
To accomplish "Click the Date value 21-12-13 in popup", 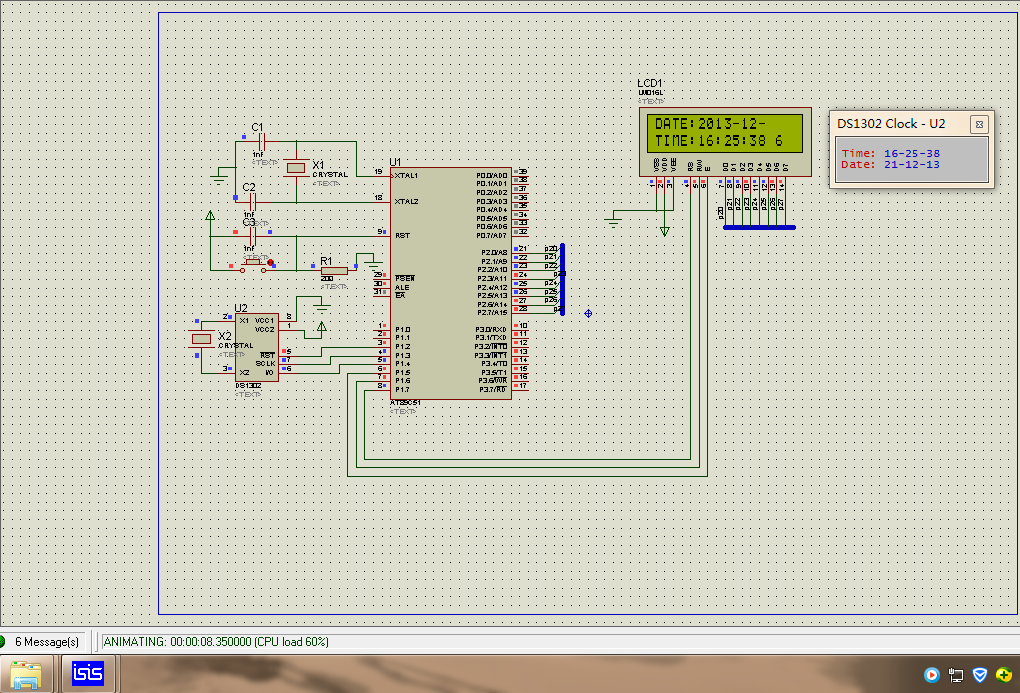I will 911,165.
